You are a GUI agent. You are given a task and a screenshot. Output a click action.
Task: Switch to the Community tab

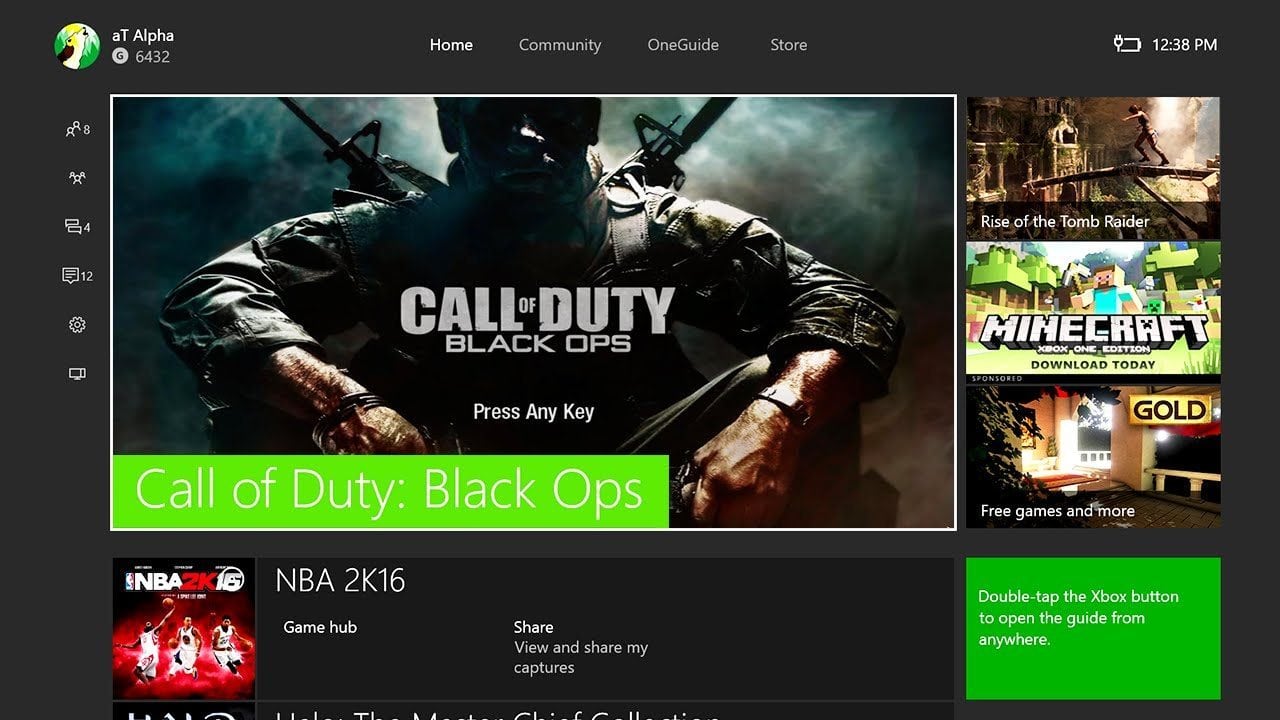[x=560, y=45]
